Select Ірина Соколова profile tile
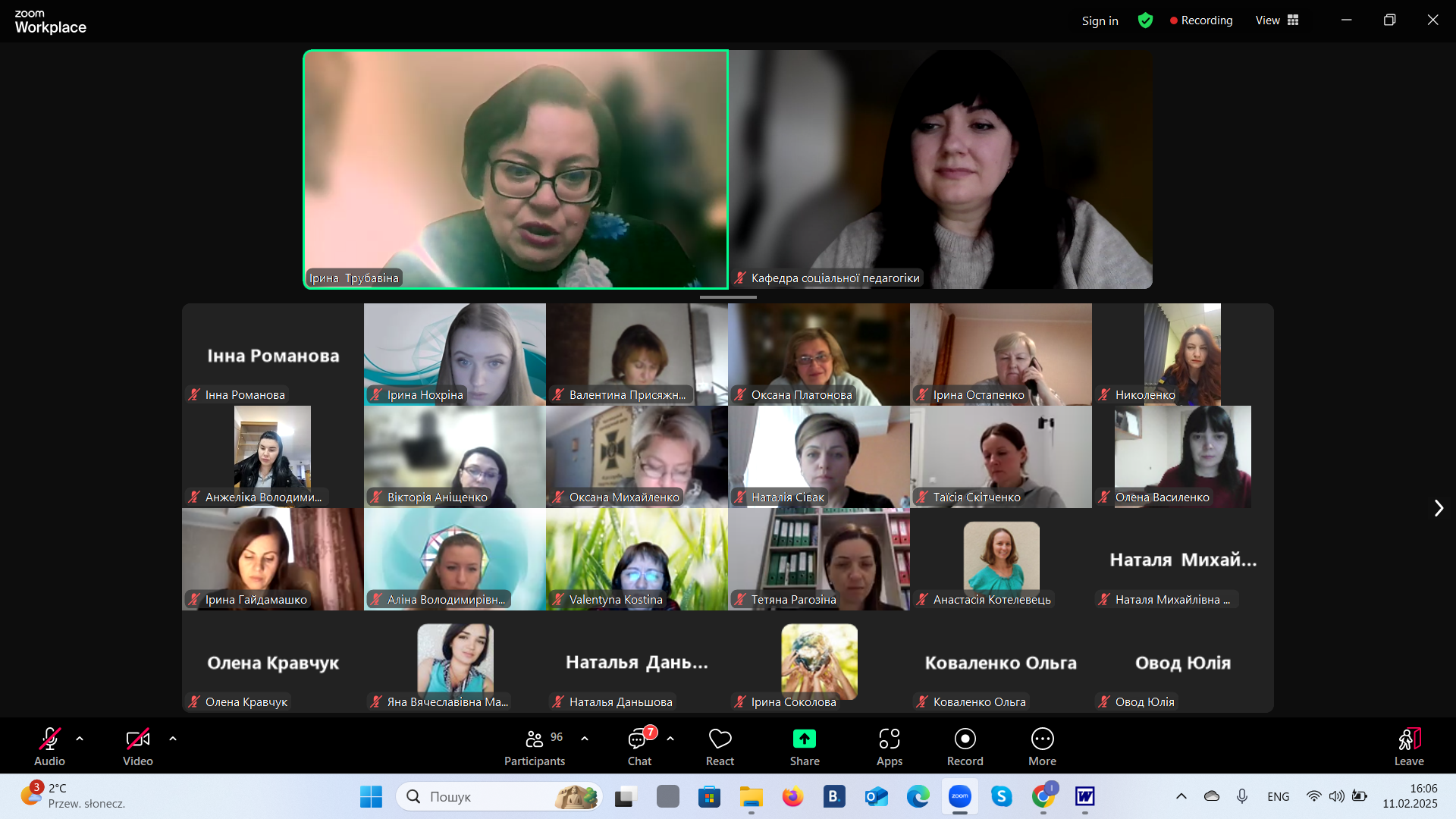Screen dimensions: 1456x819 coord(819,661)
